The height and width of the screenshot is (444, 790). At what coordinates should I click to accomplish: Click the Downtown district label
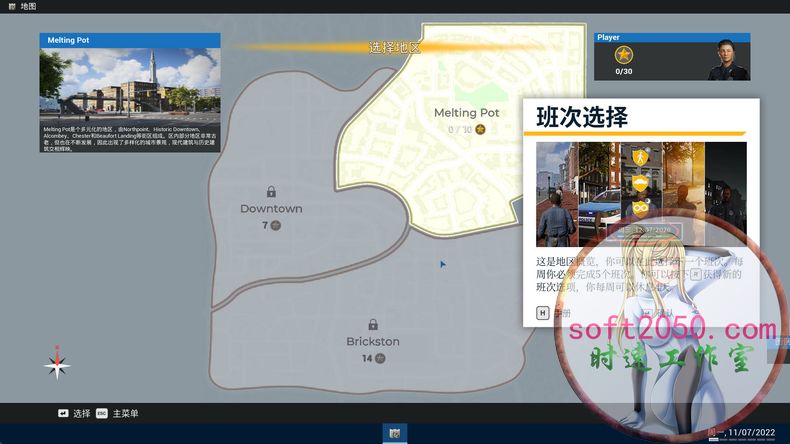click(x=271, y=209)
